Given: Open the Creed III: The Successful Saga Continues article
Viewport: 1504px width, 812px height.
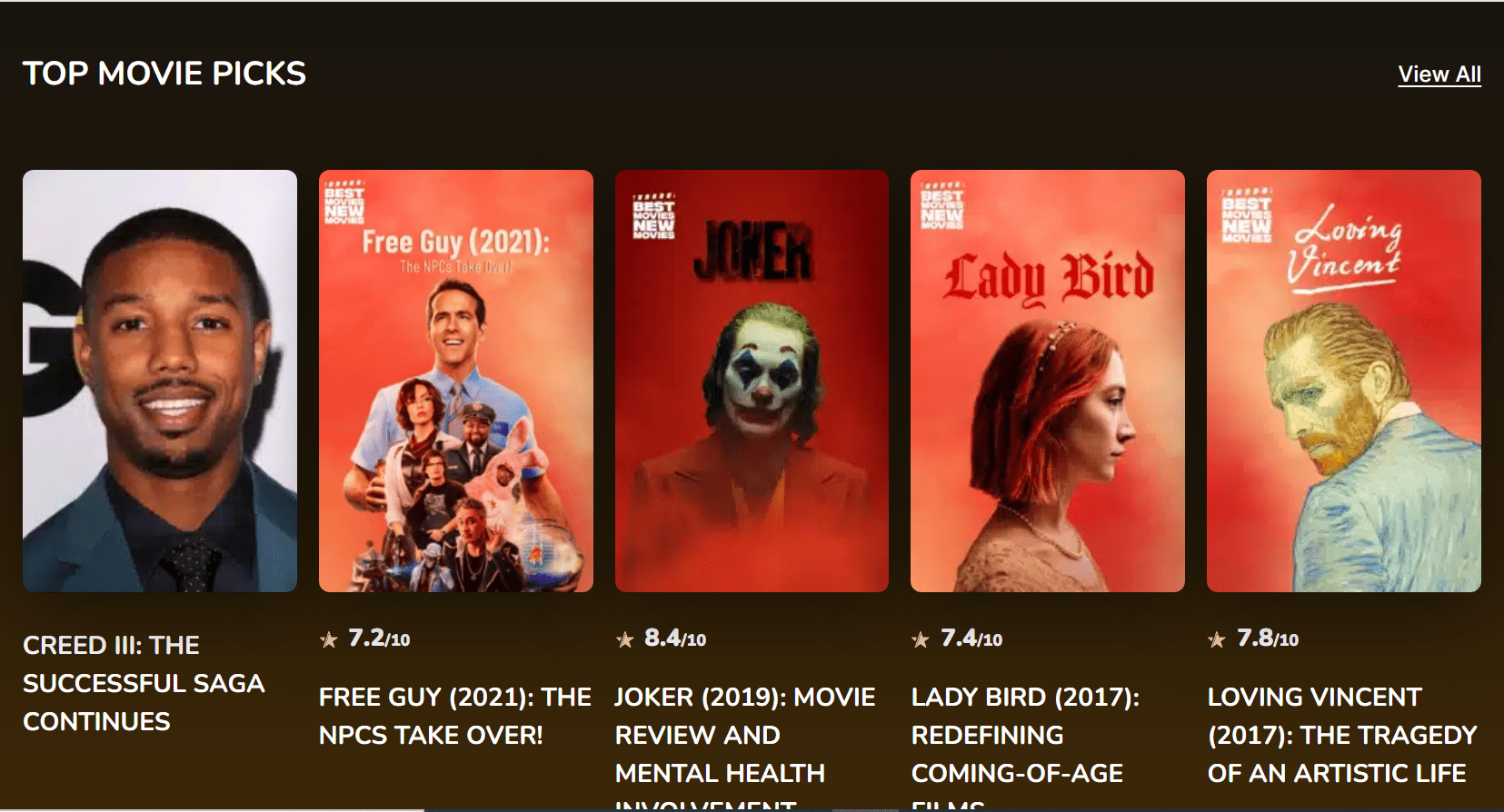Looking at the screenshot, I should 144,683.
